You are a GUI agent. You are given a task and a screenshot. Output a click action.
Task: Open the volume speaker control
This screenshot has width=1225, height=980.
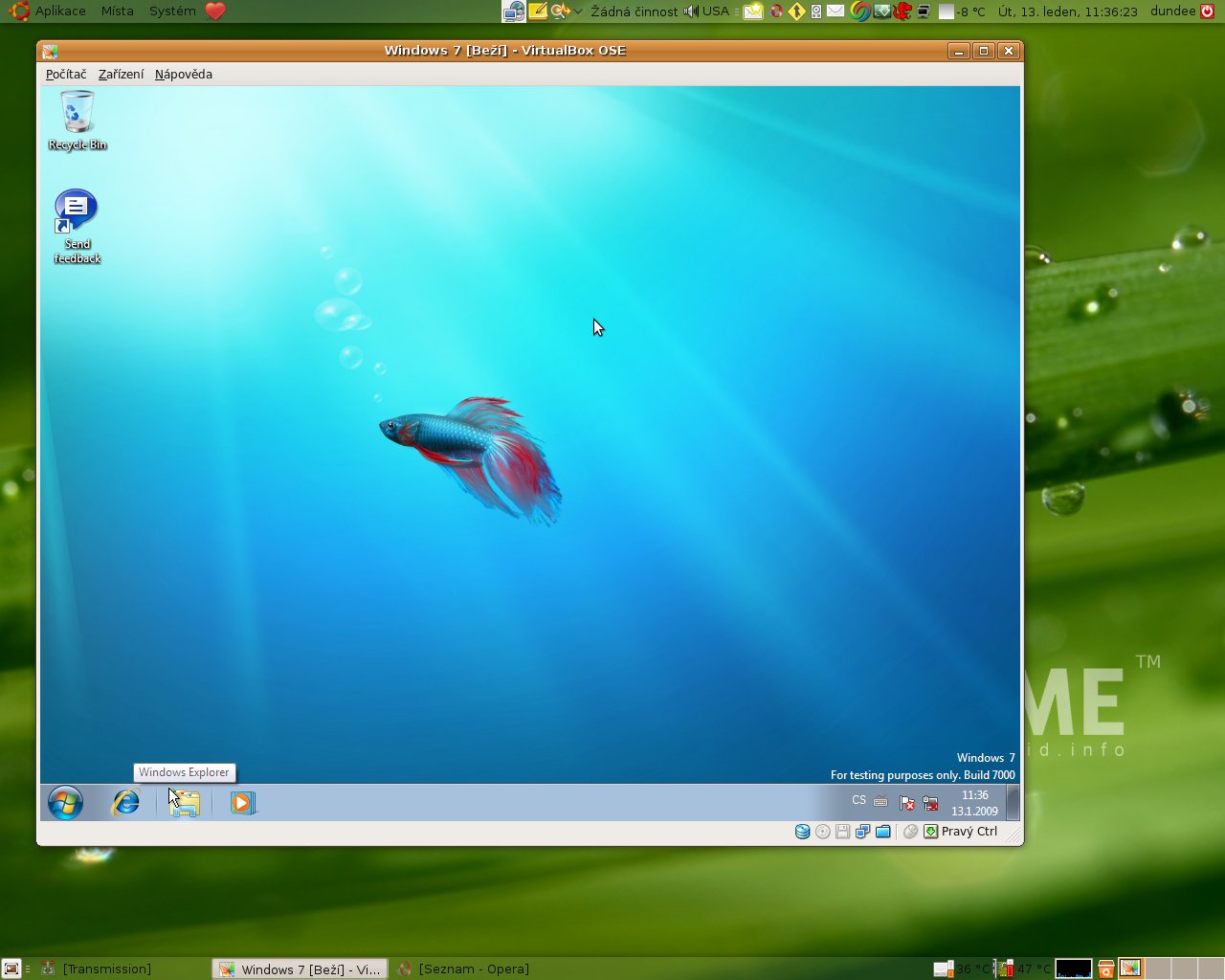[691, 11]
